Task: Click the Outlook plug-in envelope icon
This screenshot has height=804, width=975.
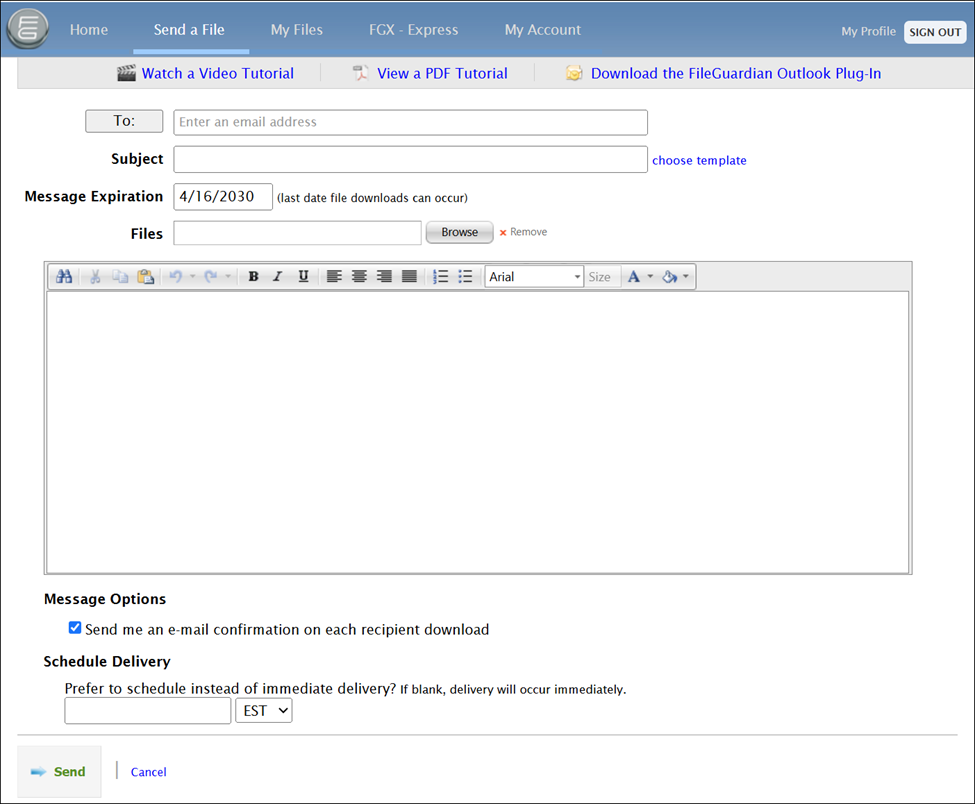Action: (574, 73)
